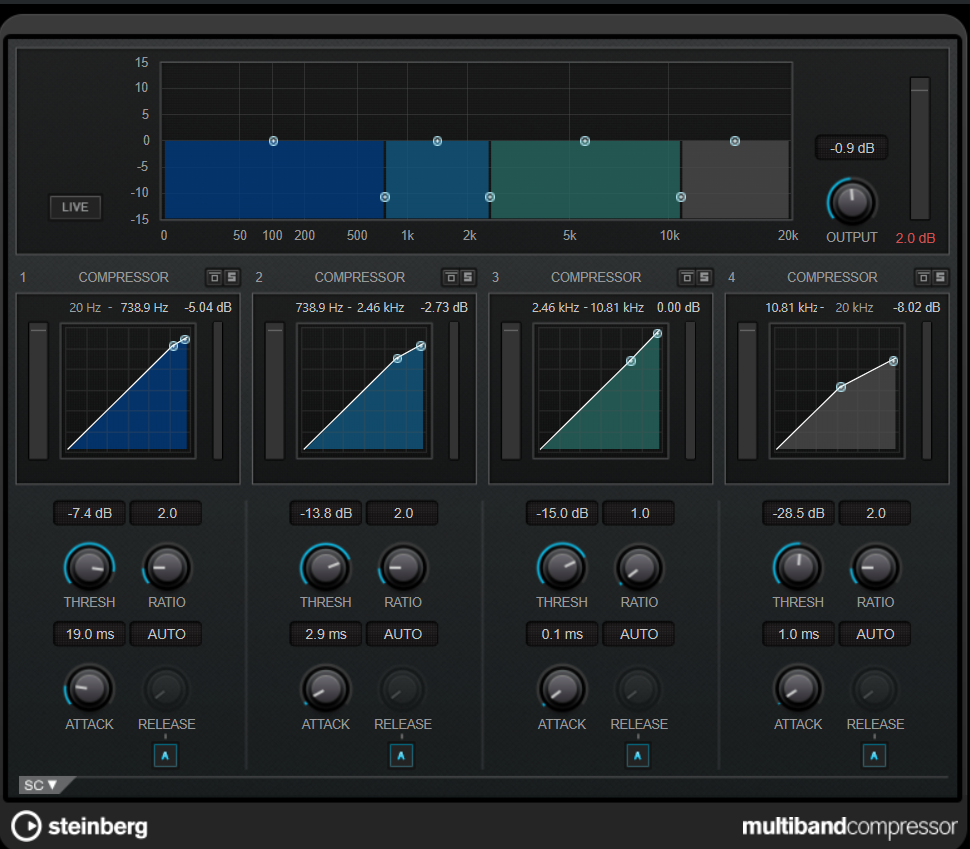The width and height of the screenshot is (970, 849).
Task: Solo compressor band 1
Action: (x=231, y=277)
